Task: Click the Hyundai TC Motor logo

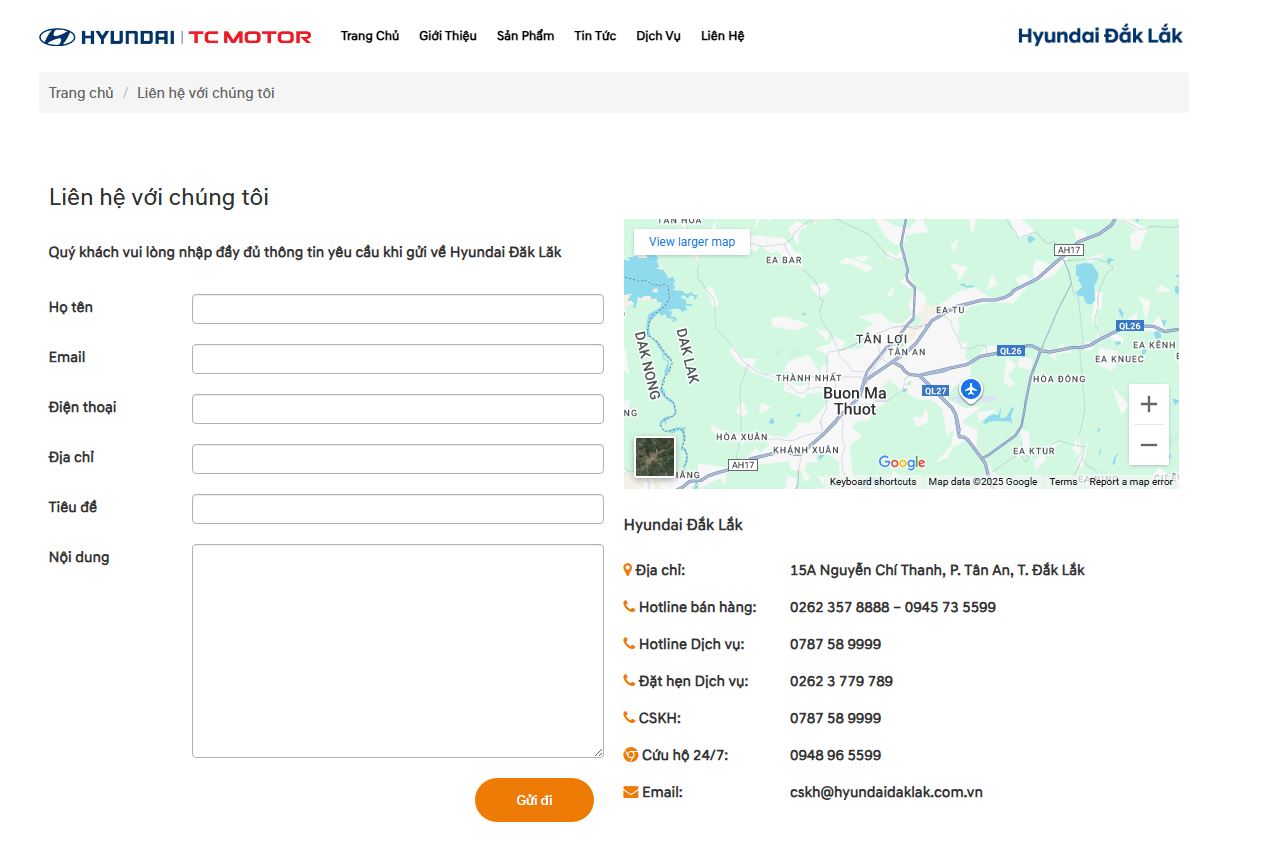Action: coord(175,37)
